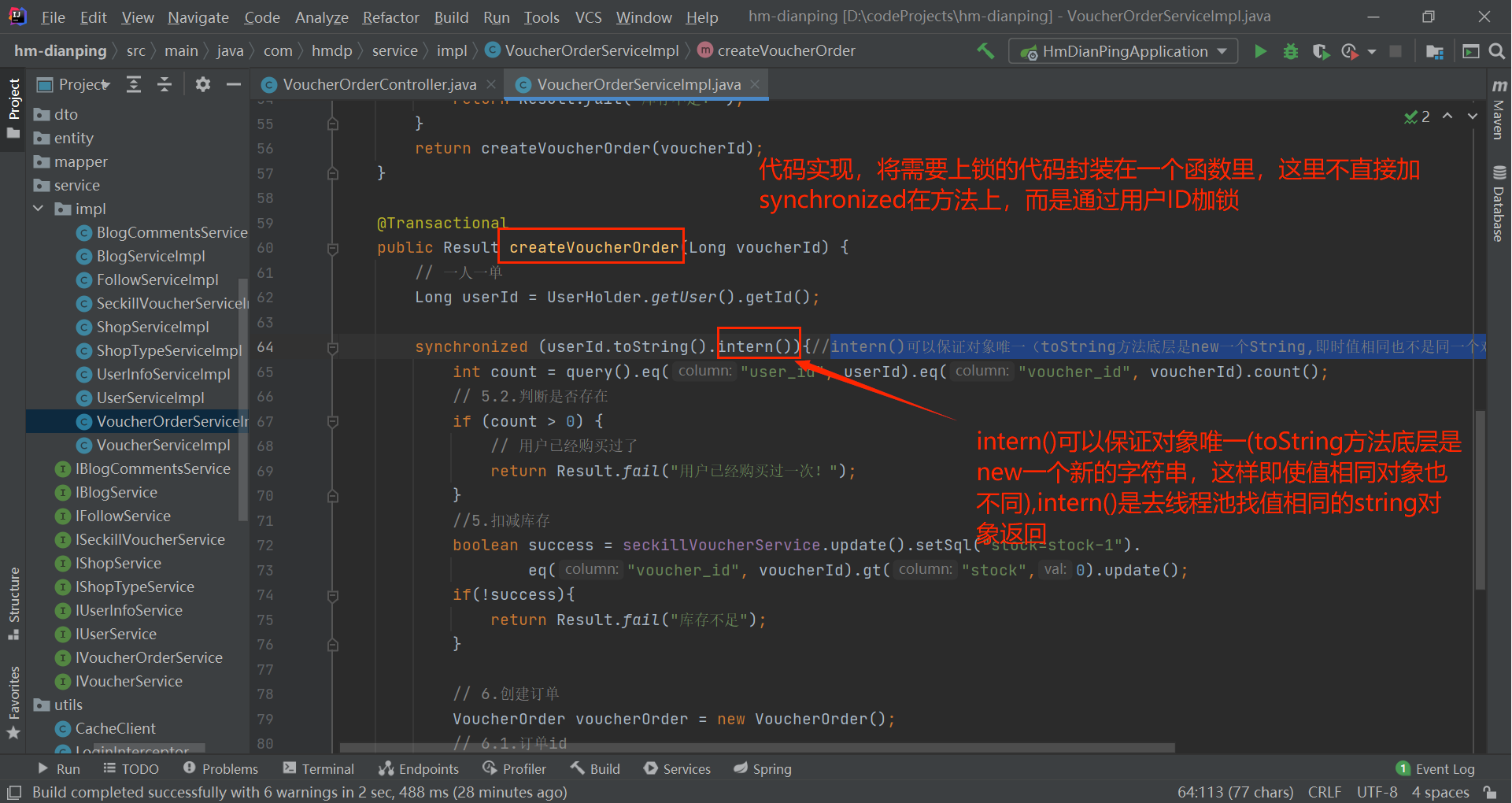
Task: Expand all in Project panel
Action: (134, 84)
